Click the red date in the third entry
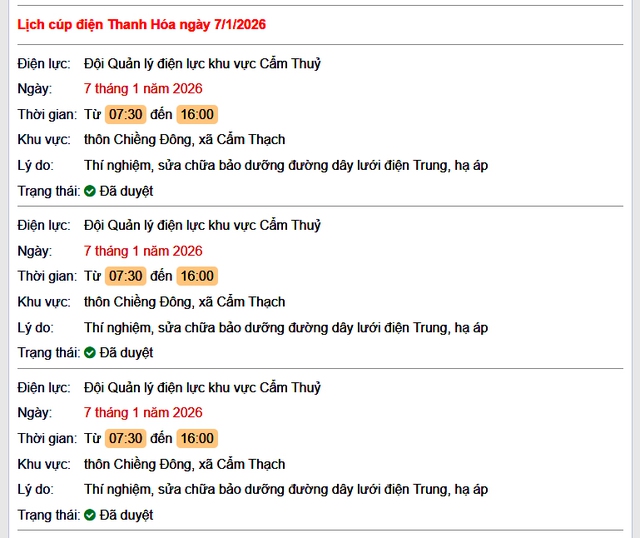The width and height of the screenshot is (640, 538). (x=143, y=413)
